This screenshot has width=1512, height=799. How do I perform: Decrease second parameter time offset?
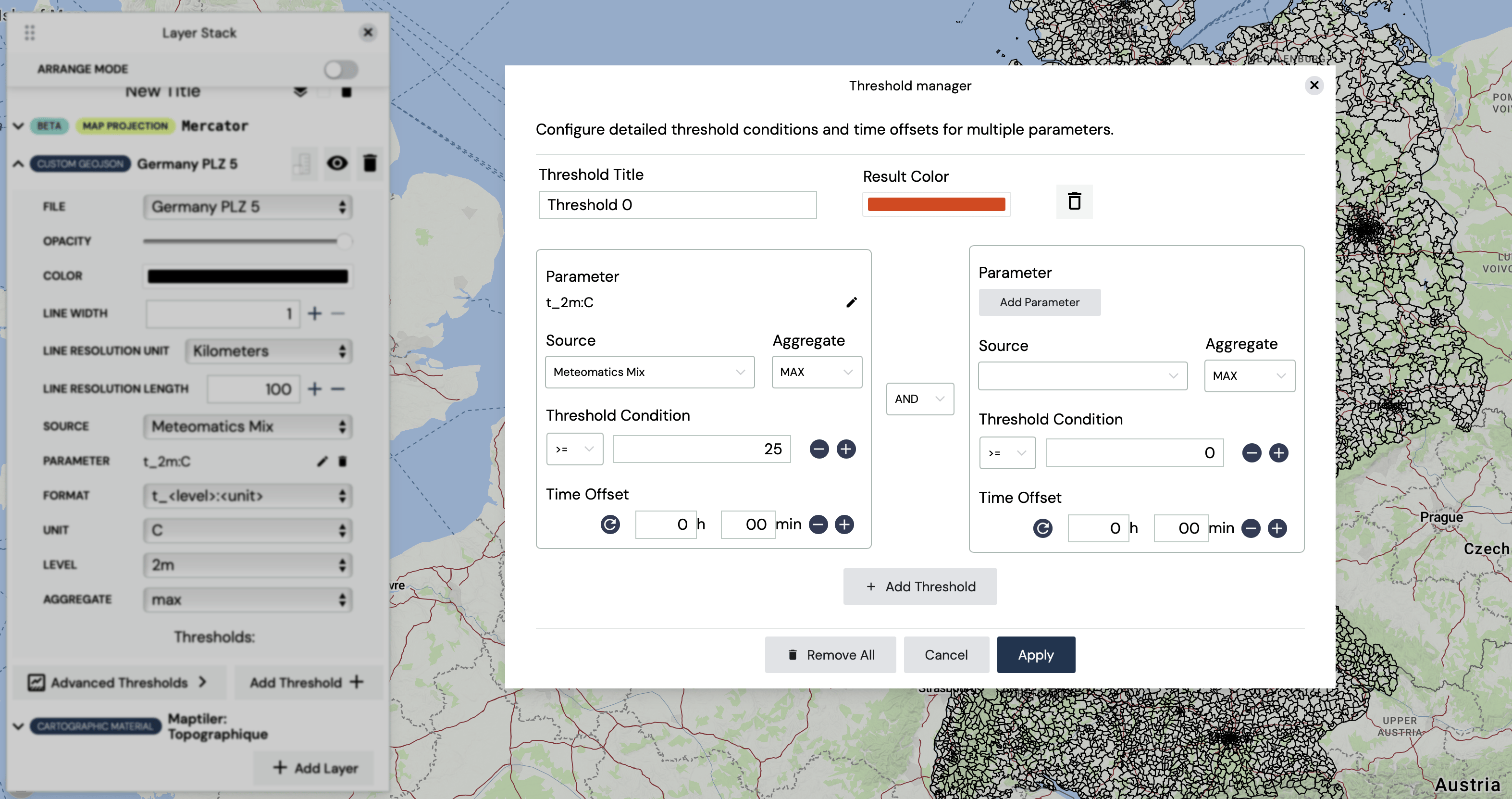point(1251,528)
